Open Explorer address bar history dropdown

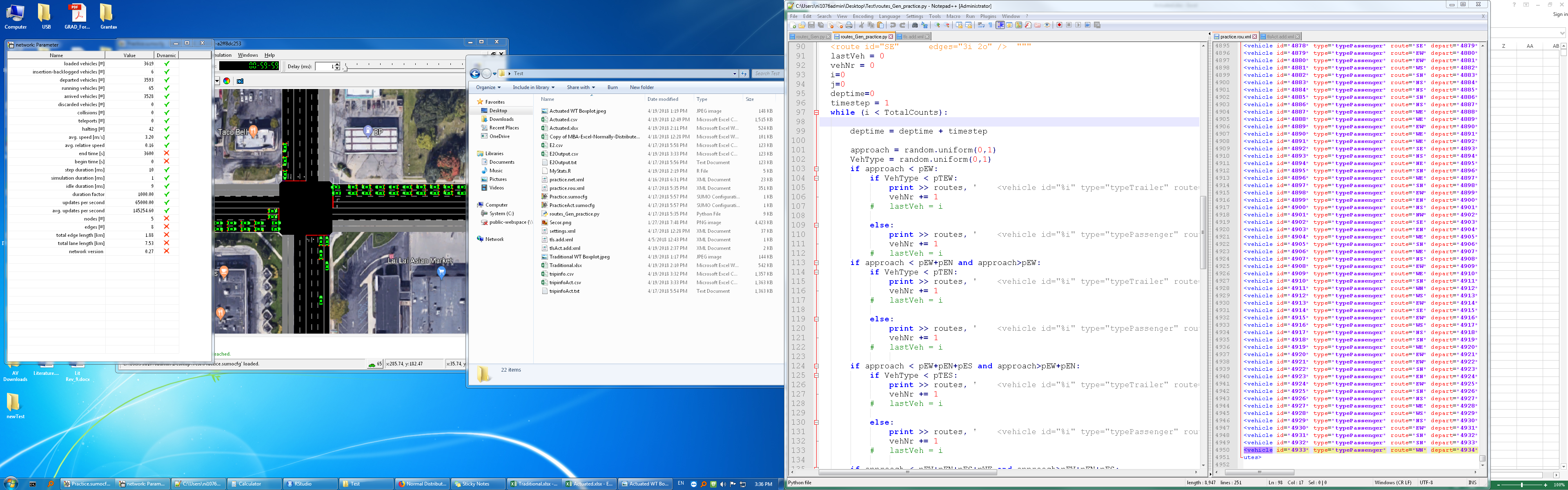coord(735,73)
